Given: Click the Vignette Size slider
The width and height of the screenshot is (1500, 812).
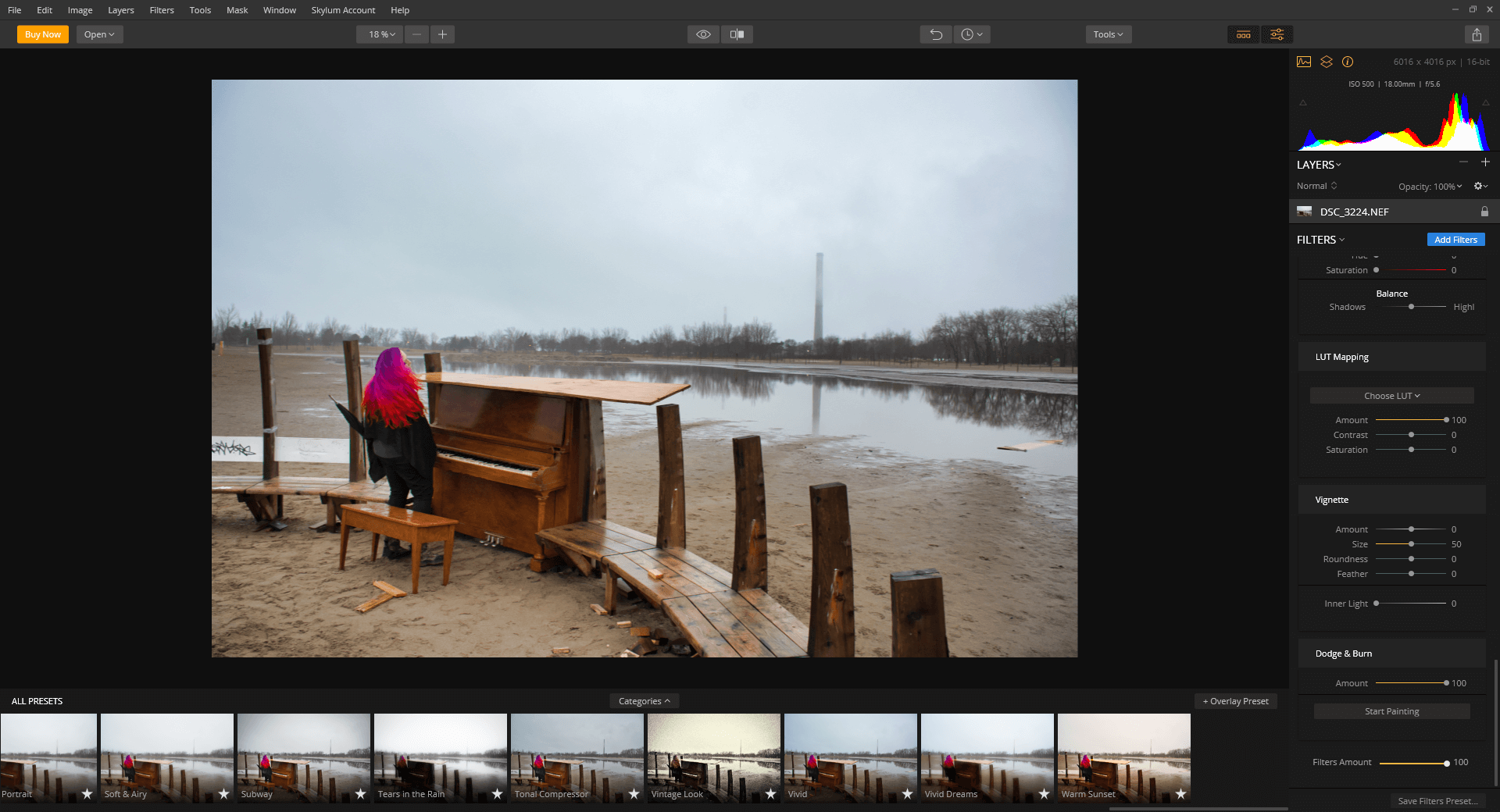Looking at the screenshot, I should 1411,544.
